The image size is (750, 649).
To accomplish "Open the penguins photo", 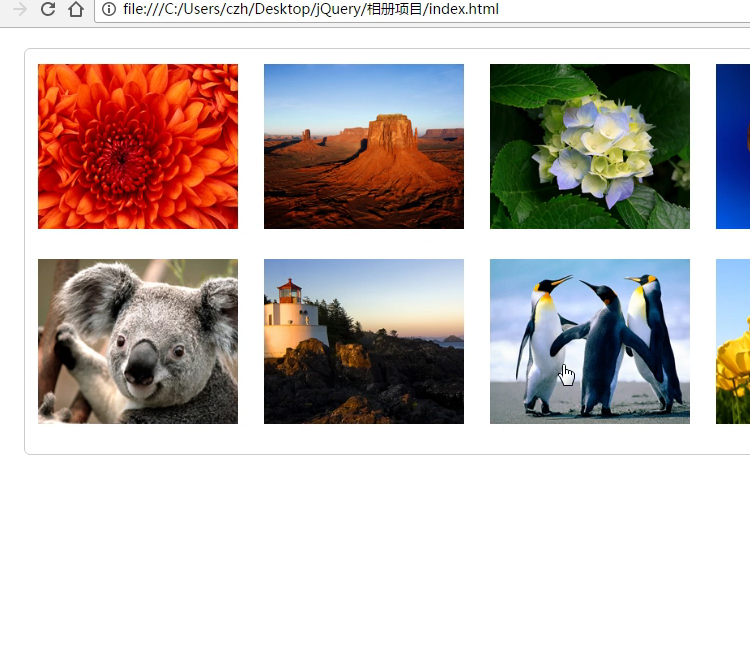I will [590, 341].
